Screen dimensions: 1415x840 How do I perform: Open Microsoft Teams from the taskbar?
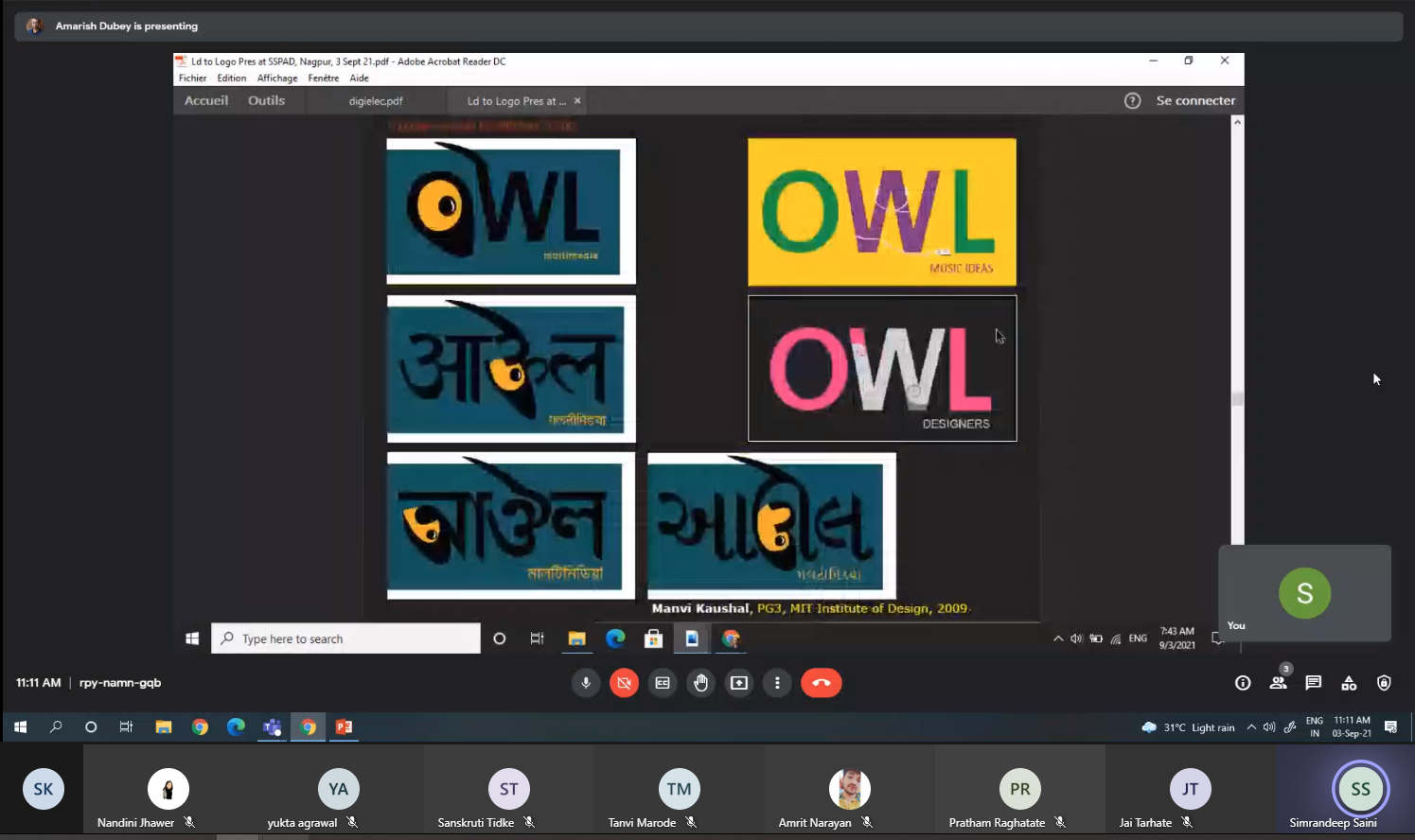click(273, 726)
